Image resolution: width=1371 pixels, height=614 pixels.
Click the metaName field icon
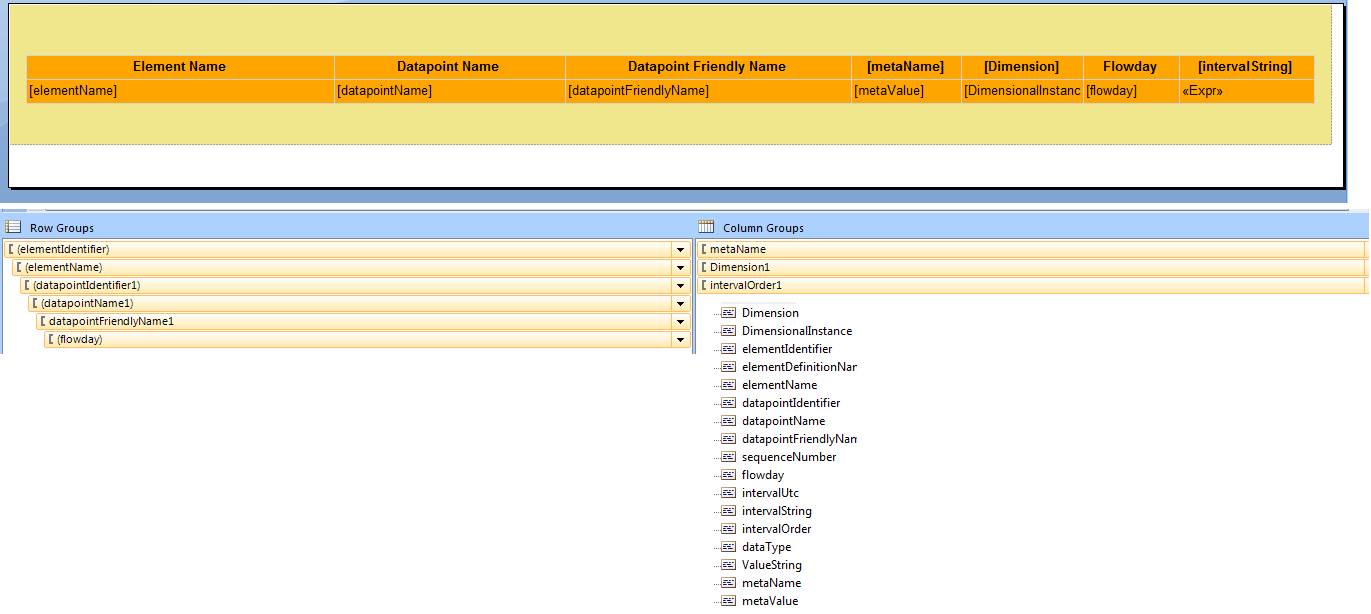(728, 583)
